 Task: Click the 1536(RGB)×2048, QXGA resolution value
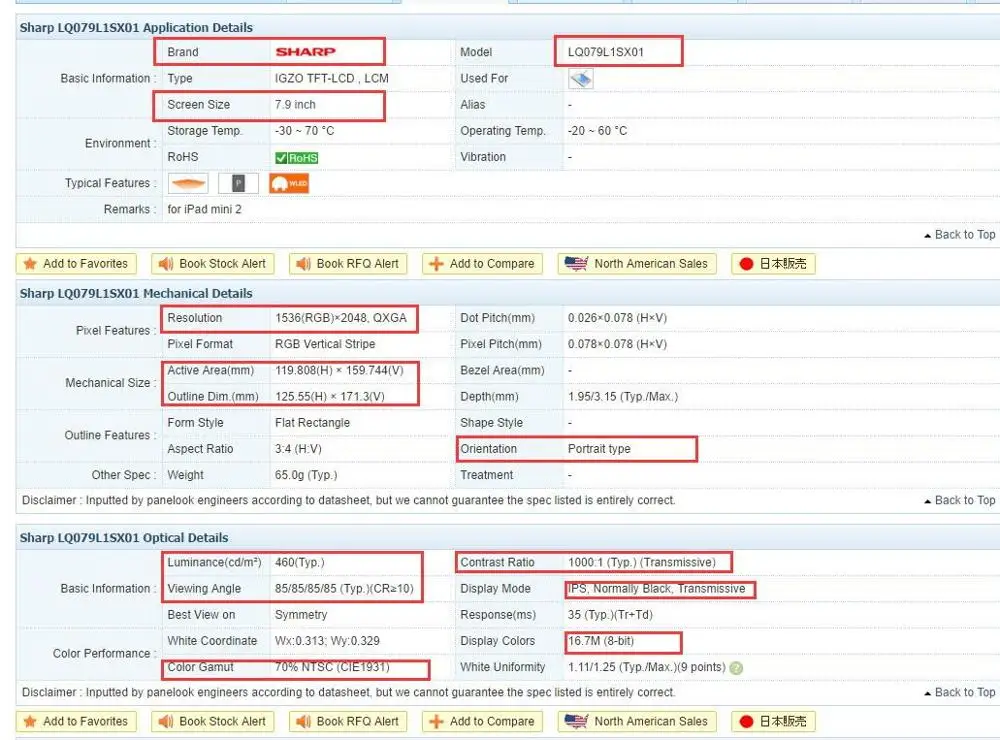[x=341, y=318]
